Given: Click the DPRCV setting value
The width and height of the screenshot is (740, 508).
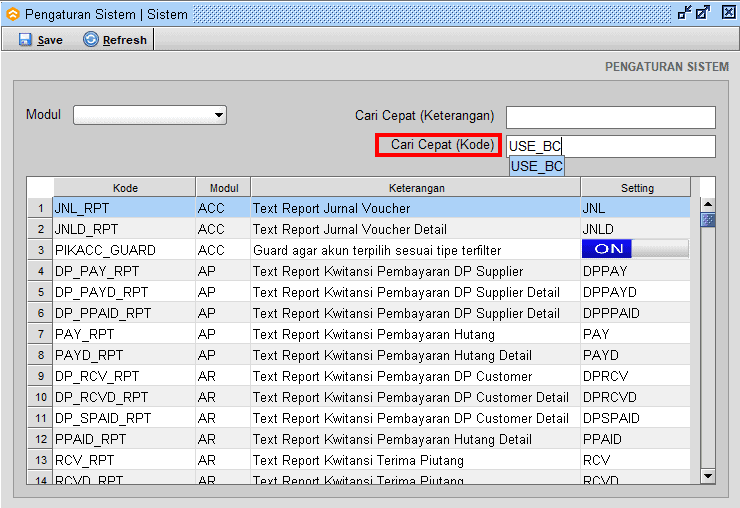Looking at the screenshot, I should tap(605, 376).
